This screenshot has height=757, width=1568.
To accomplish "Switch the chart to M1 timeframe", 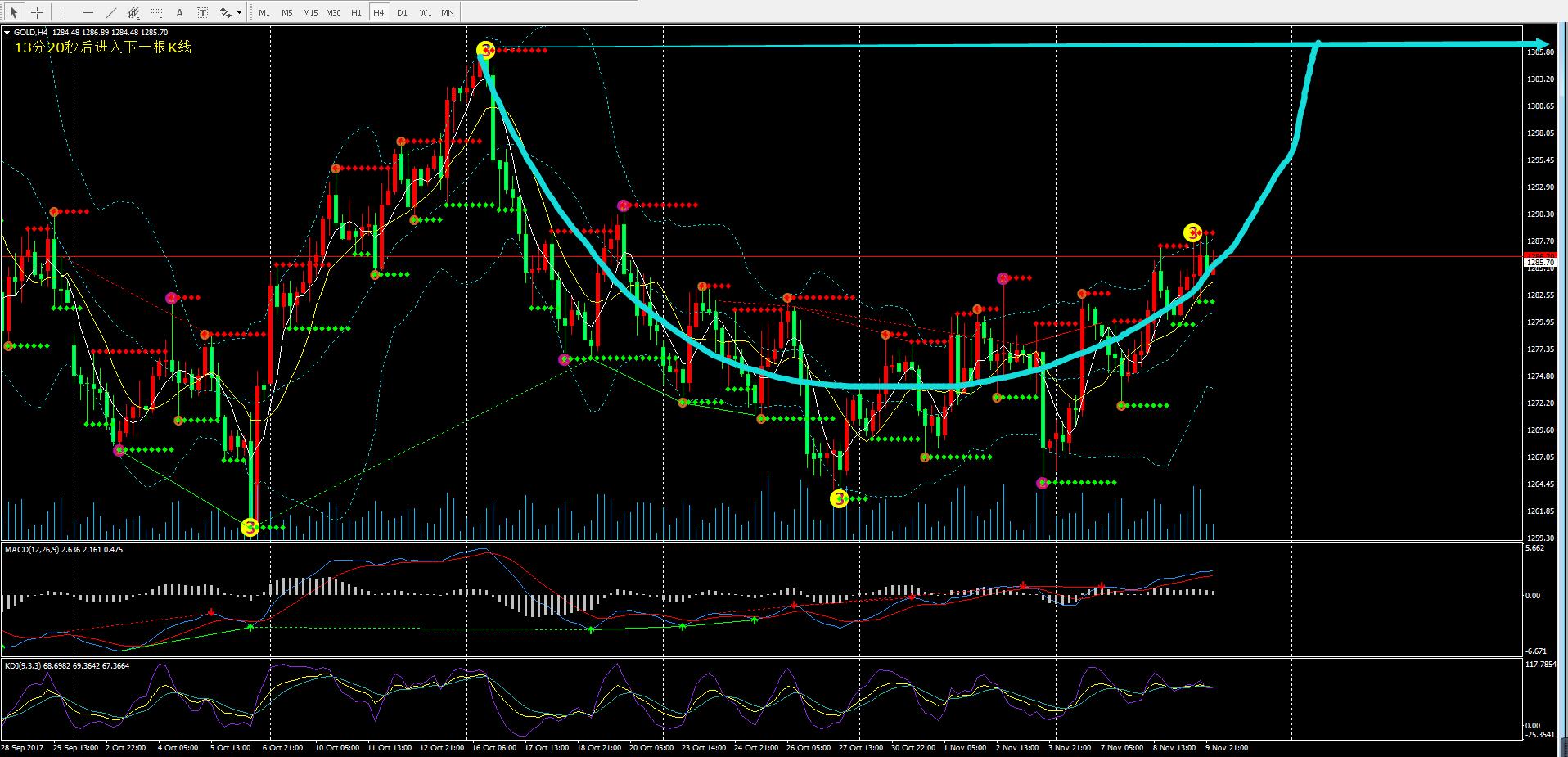I will click(x=264, y=12).
